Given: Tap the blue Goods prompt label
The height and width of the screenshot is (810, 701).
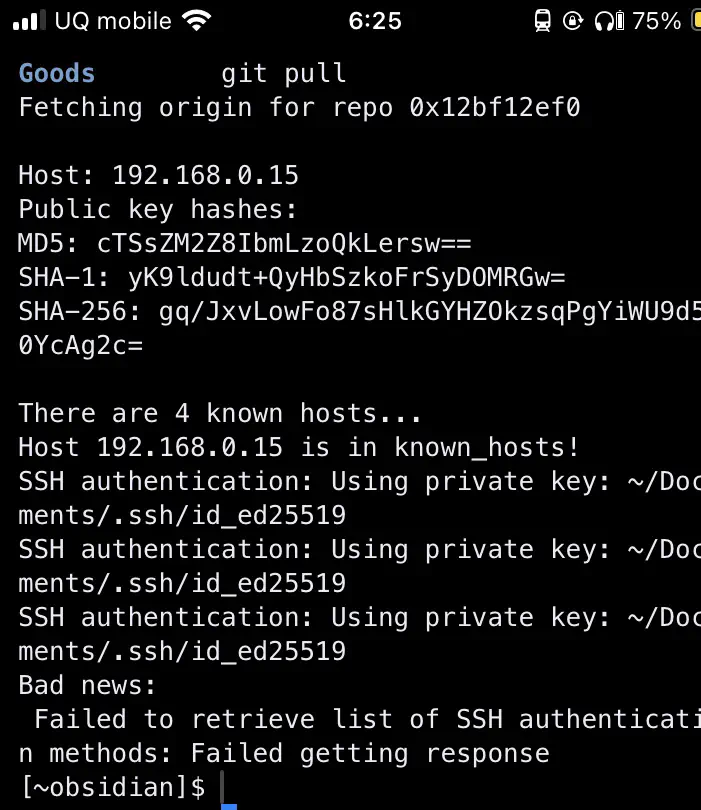Looking at the screenshot, I should coord(57,73).
